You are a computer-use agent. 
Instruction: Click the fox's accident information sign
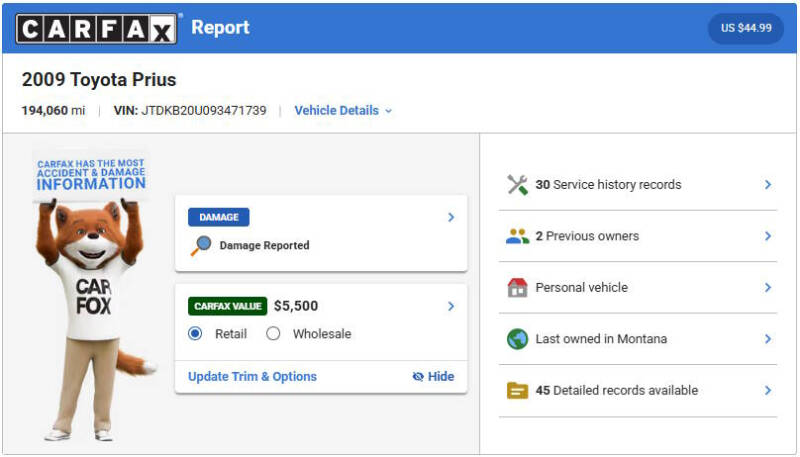(x=91, y=174)
